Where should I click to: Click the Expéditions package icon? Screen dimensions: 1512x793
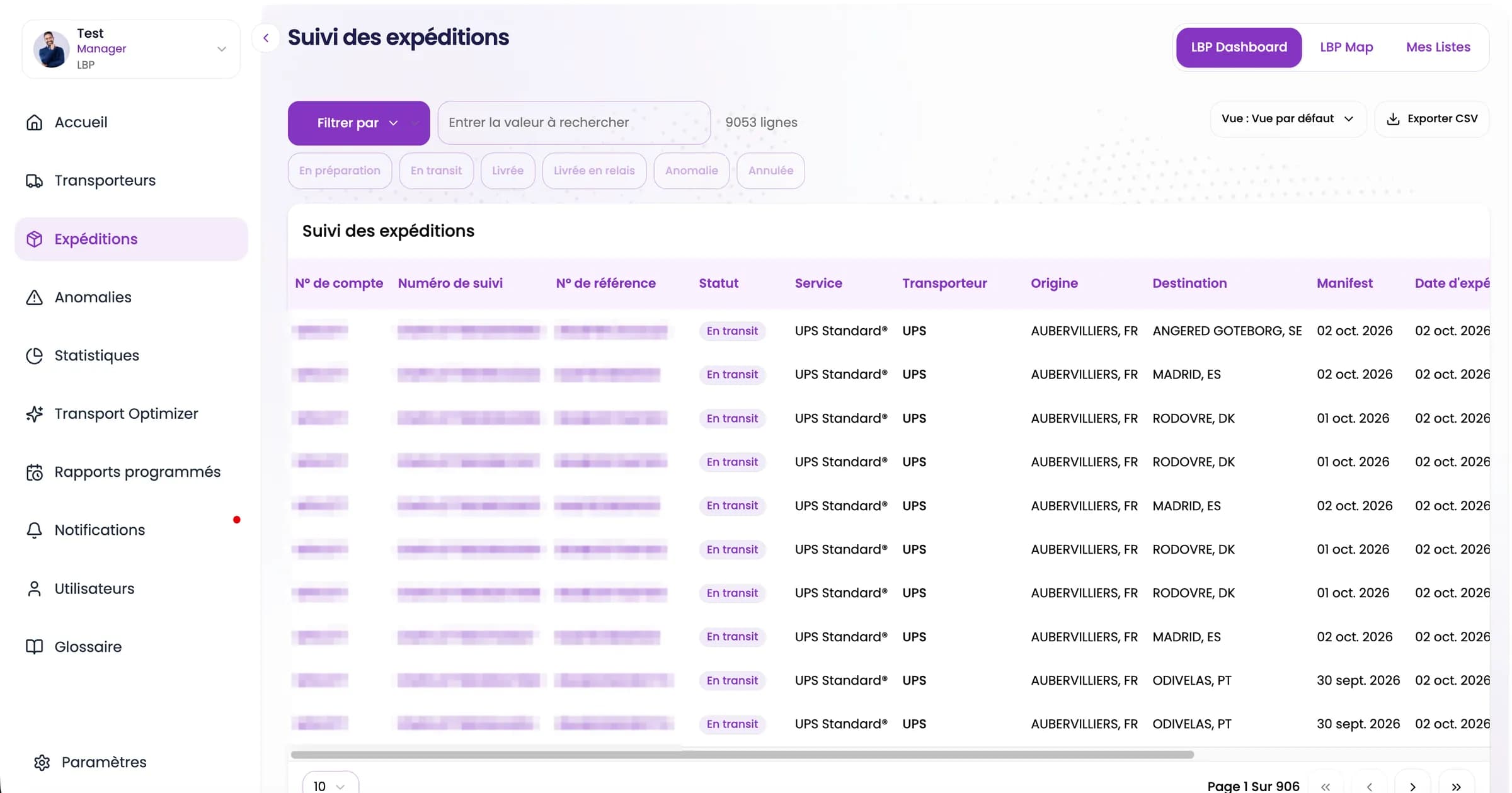34,239
